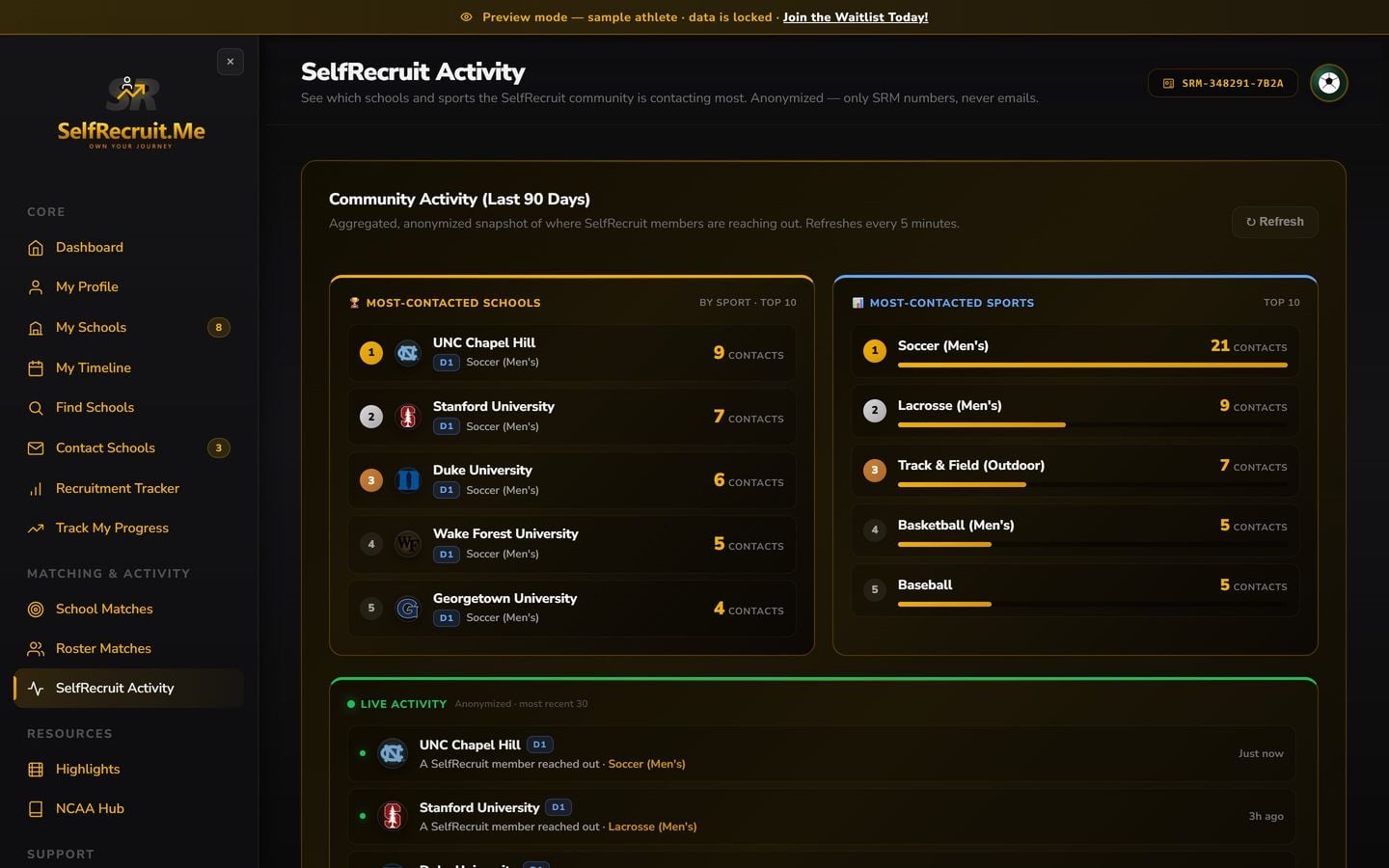This screenshot has width=1389, height=868.
Task: Select the Duke University school row
Action: 572,480
